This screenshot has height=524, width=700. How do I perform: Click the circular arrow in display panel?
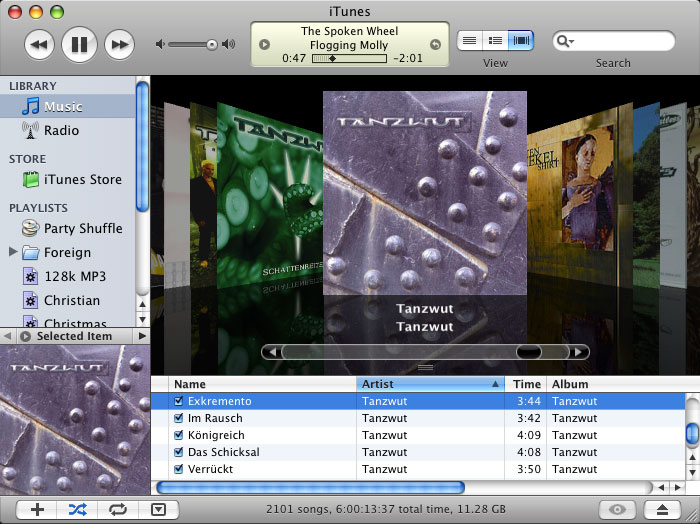click(x=435, y=45)
